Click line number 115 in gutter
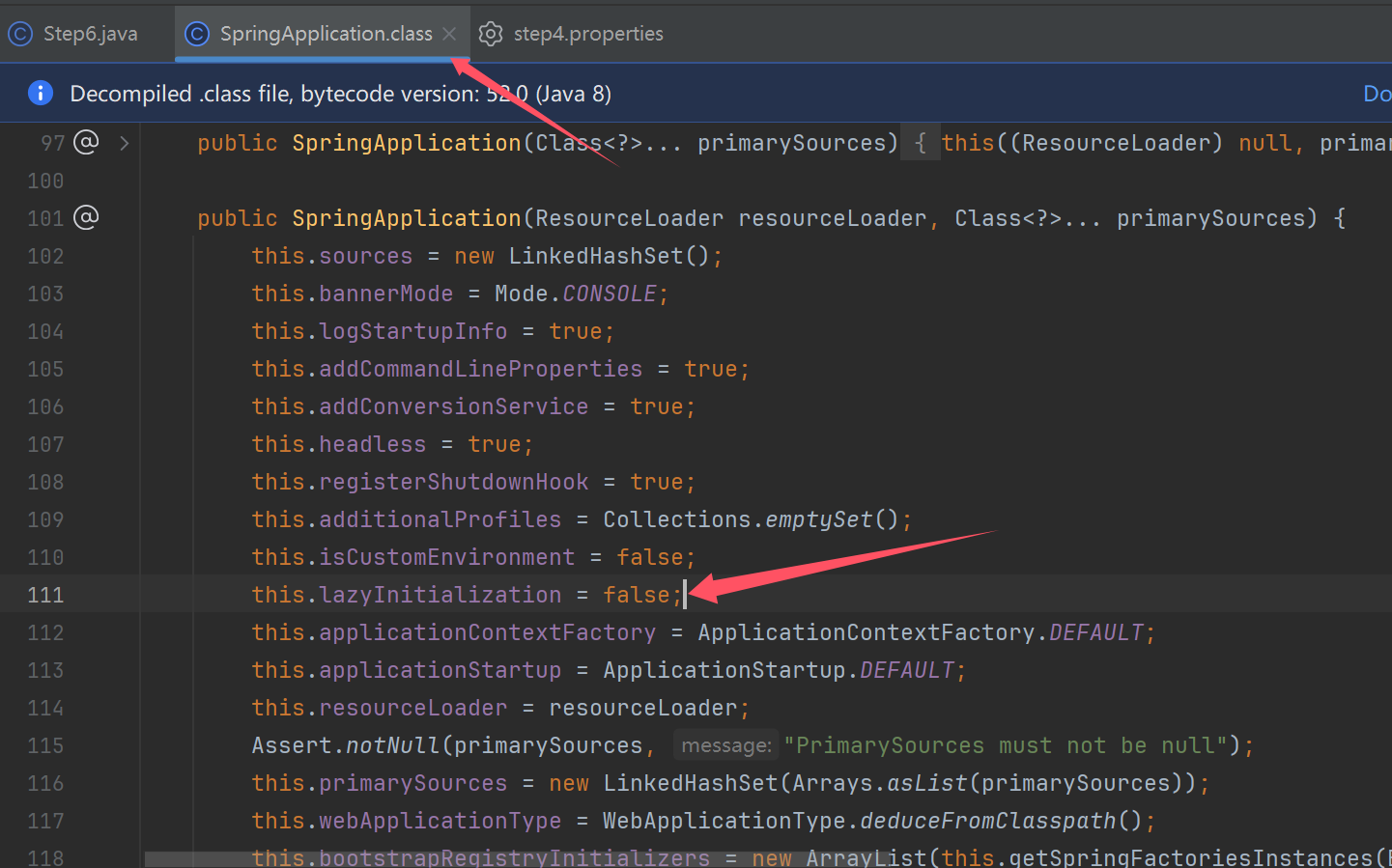The image size is (1392, 868). click(x=45, y=745)
